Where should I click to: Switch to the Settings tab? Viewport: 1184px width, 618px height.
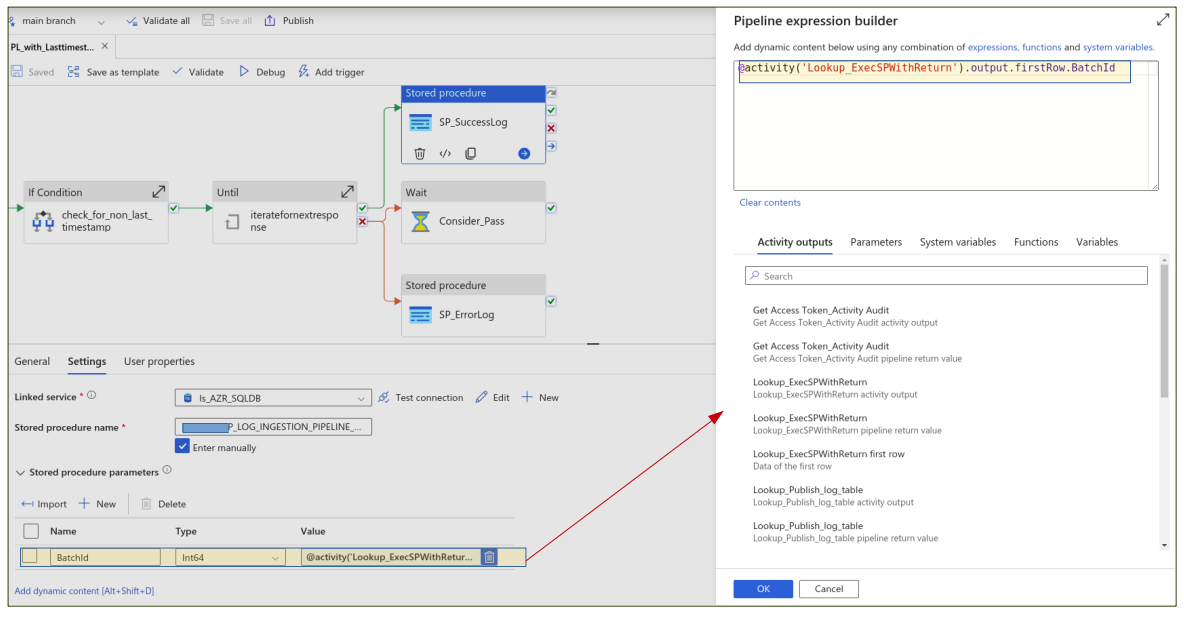[87, 361]
